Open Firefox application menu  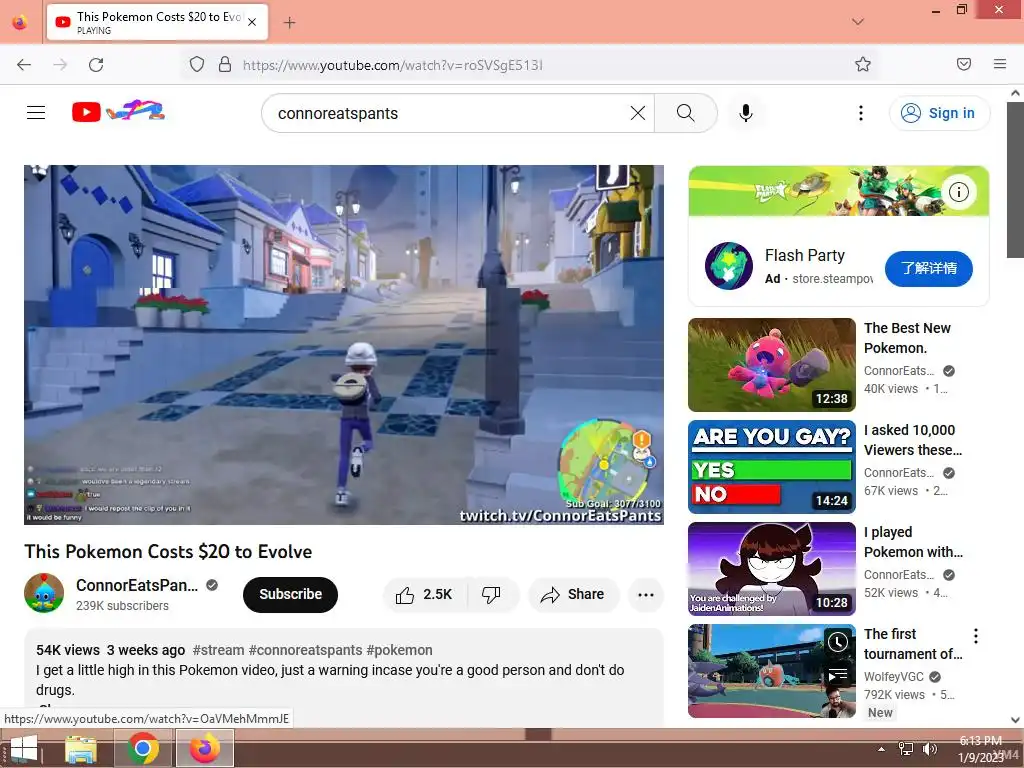[1000, 64]
